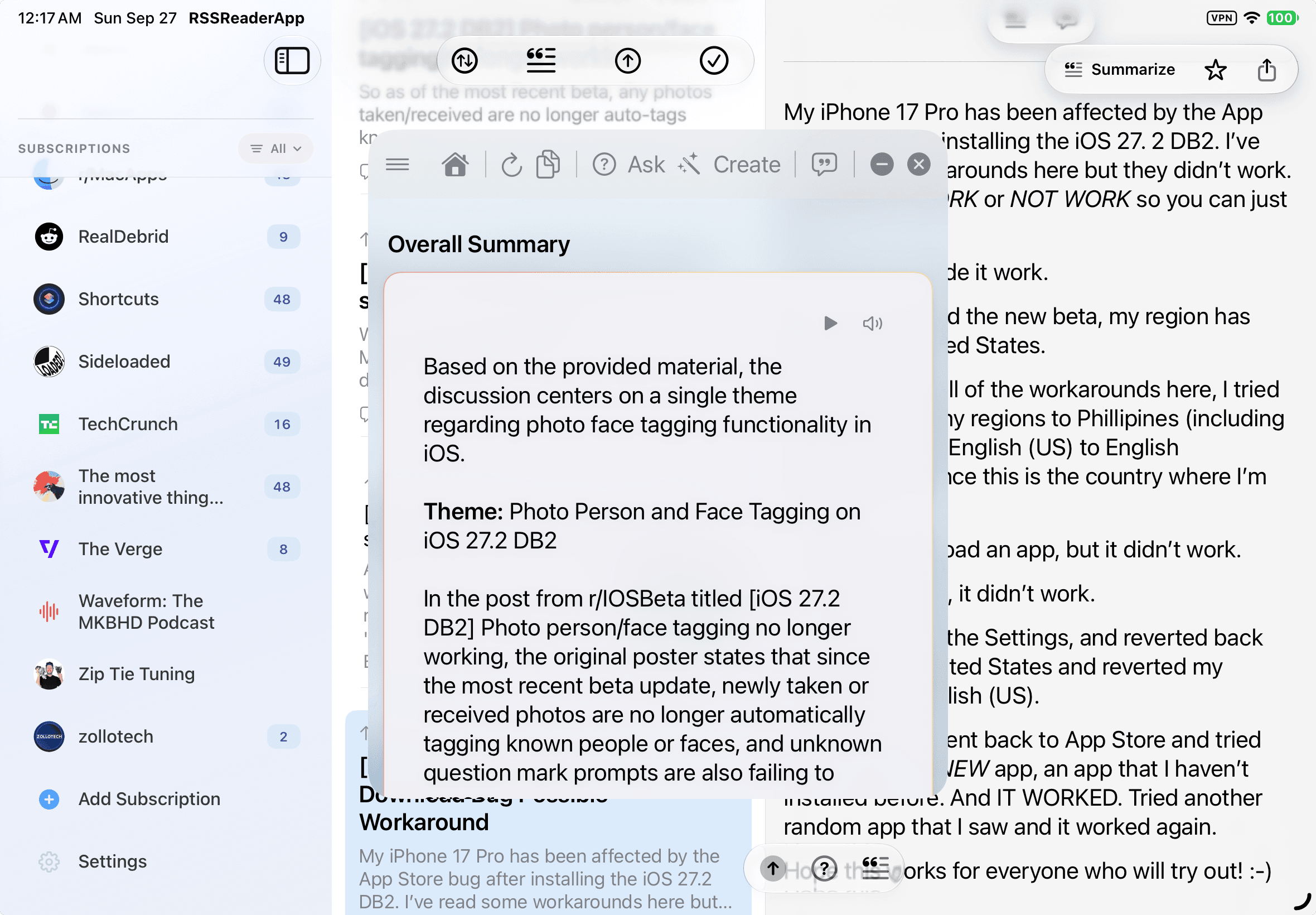Open The most innovative thing feed
The width and height of the screenshot is (1316, 915).
[x=166, y=487]
